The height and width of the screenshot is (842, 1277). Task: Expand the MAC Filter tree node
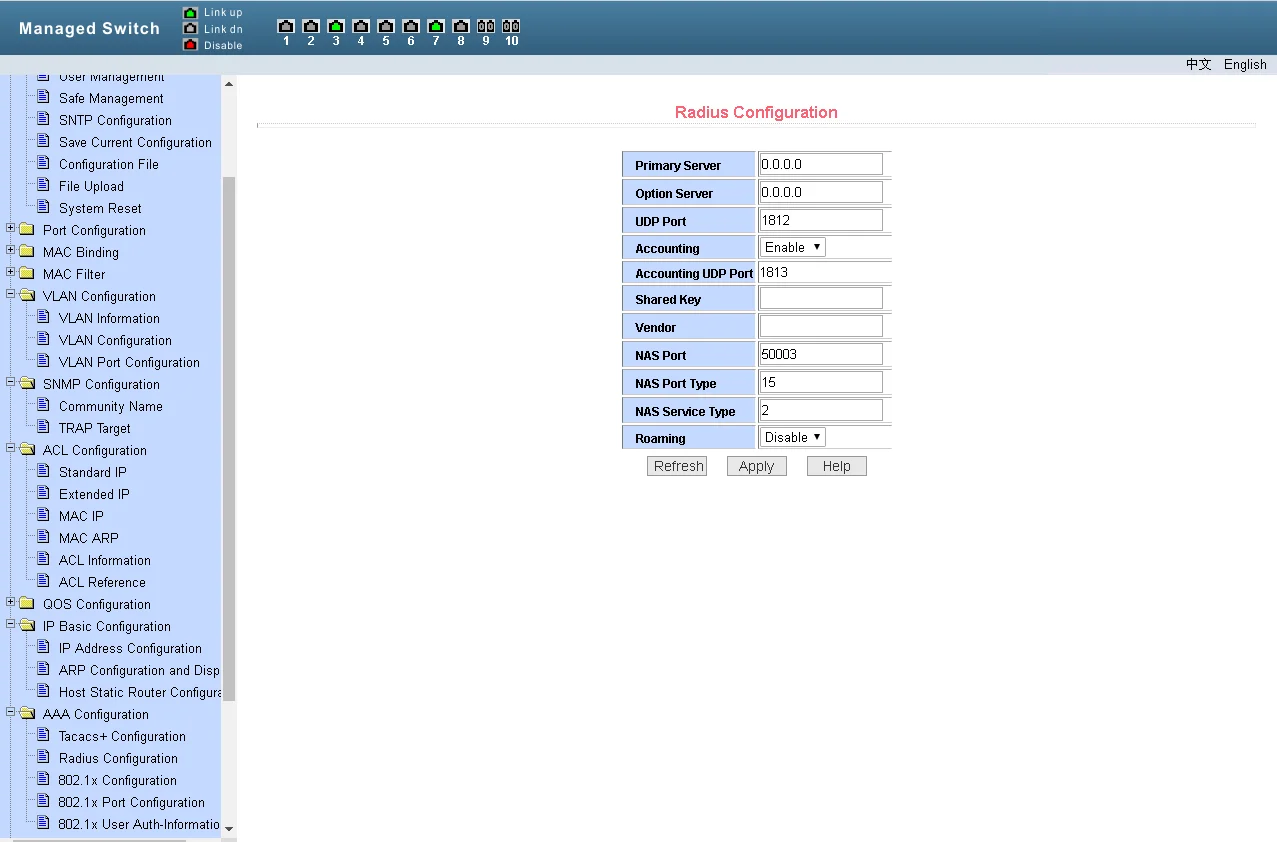tap(11, 273)
